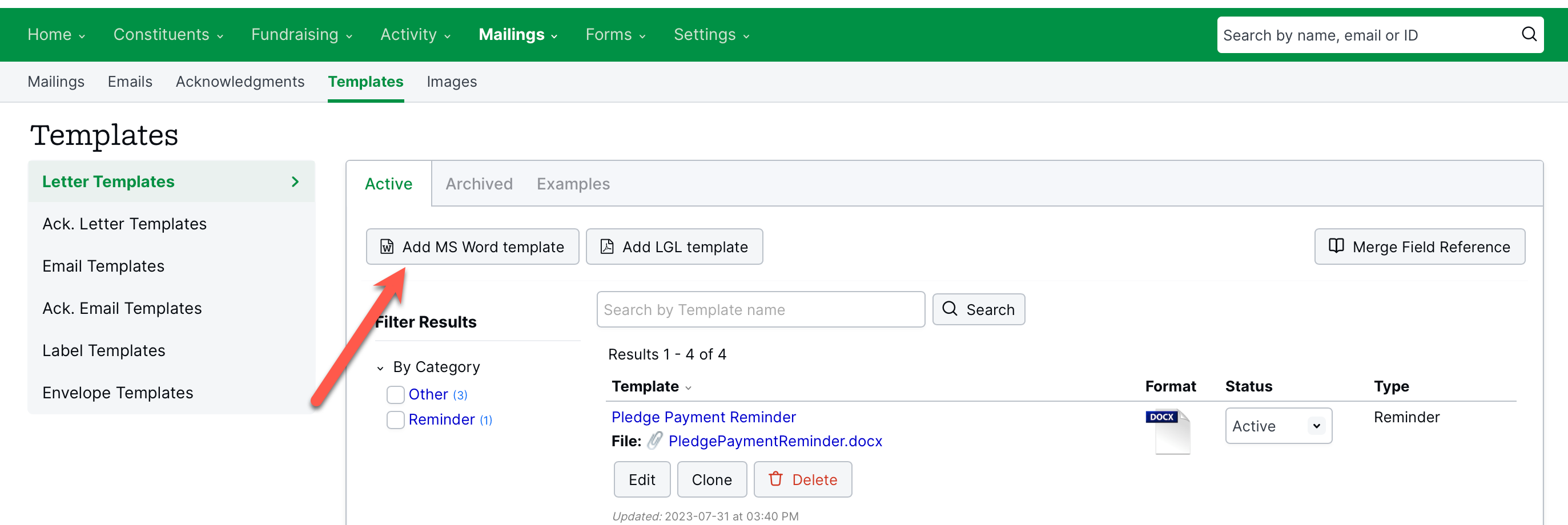Click the DOCX file format icon

click(x=1168, y=431)
